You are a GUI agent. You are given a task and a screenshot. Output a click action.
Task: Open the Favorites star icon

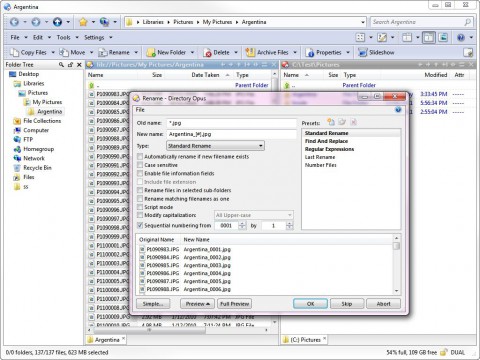point(83,22)
